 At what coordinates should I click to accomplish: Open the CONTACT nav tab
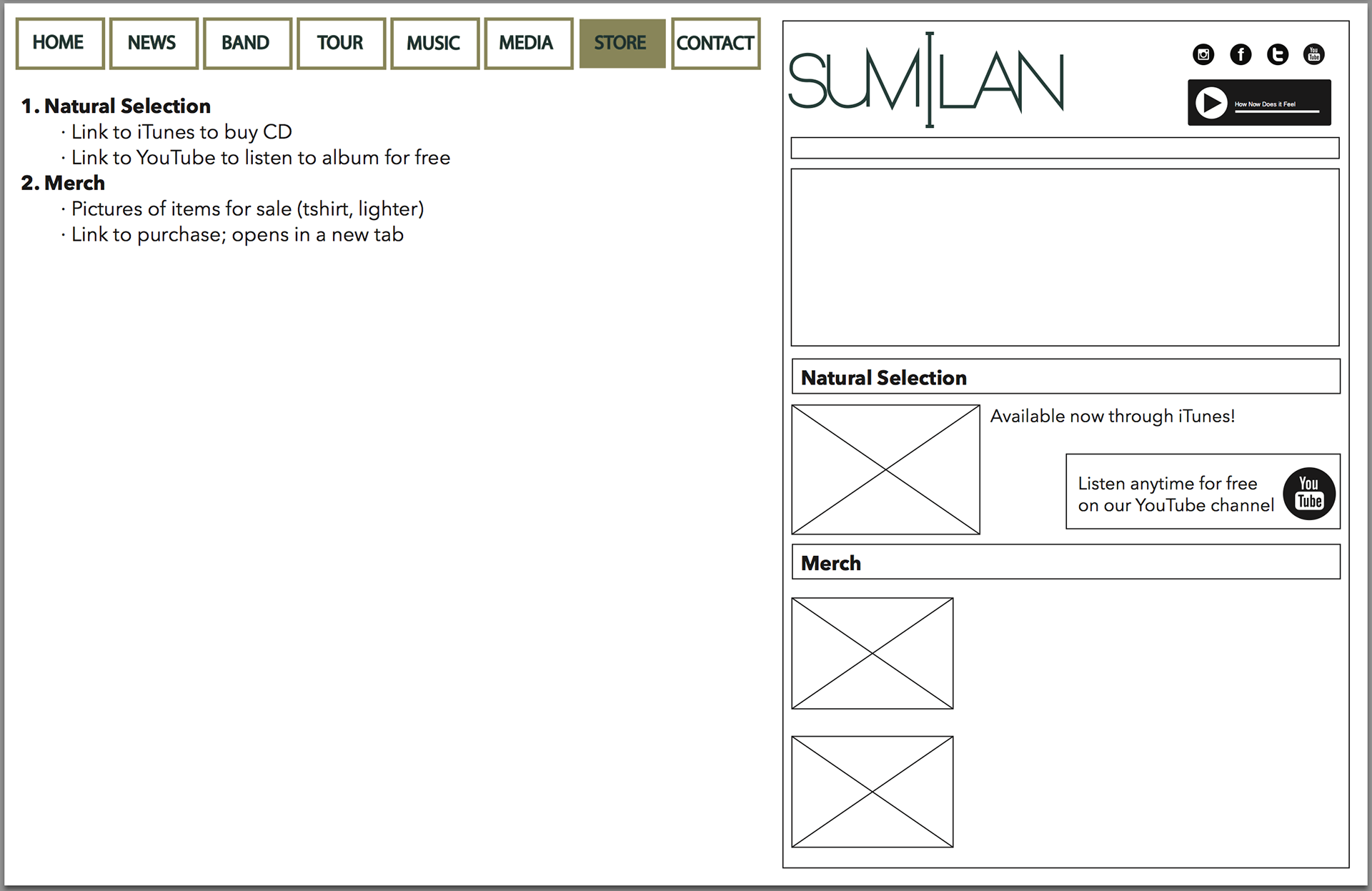715,44
